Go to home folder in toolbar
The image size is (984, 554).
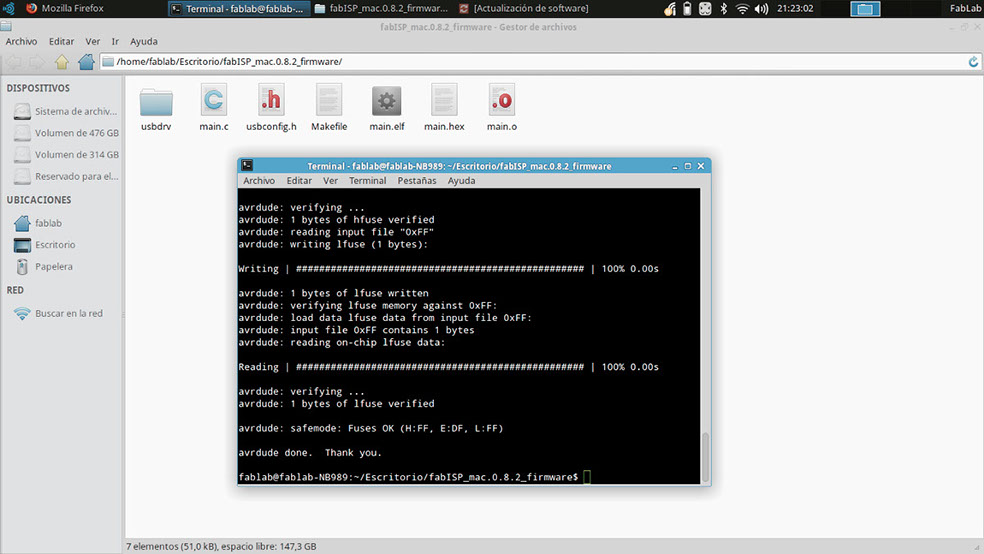point(86,61)
